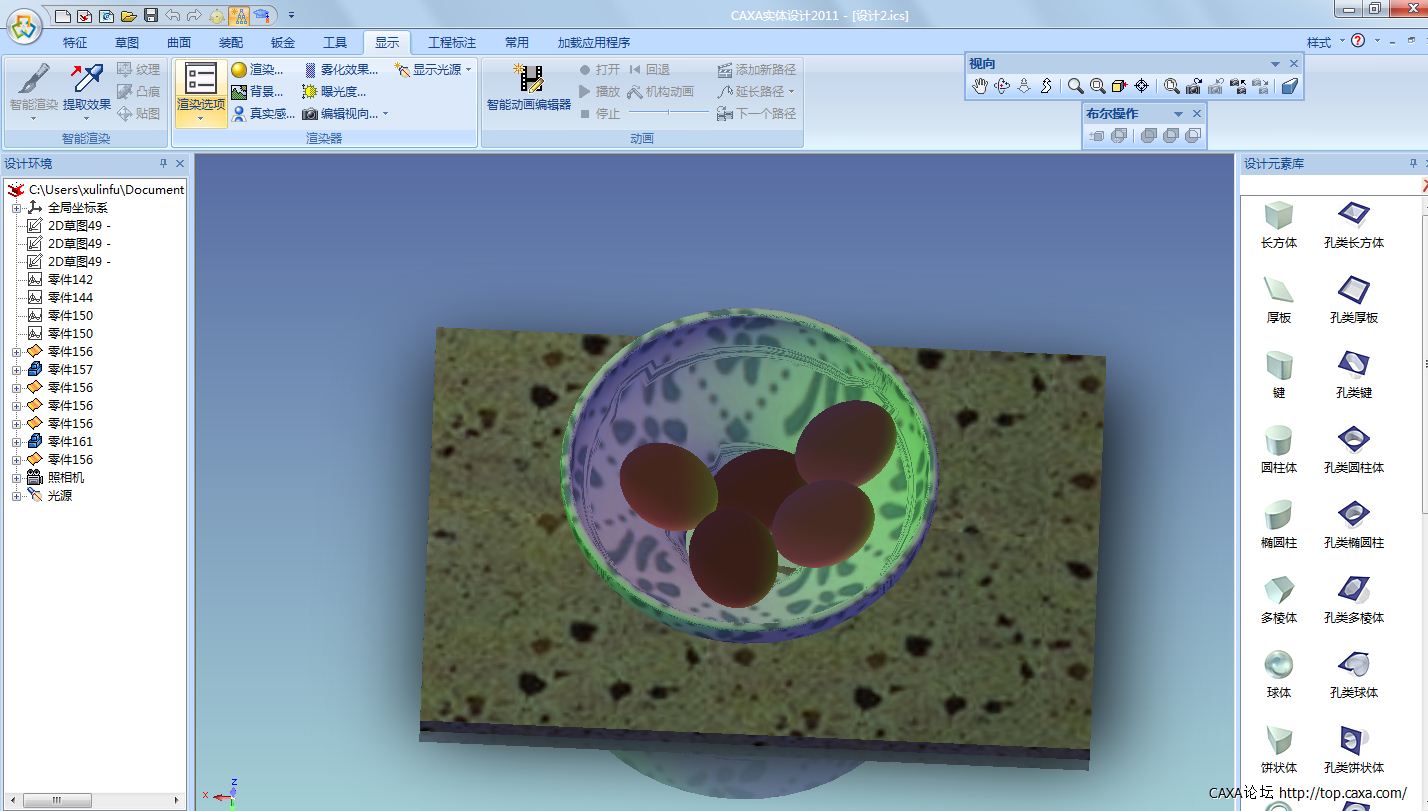Select the pan hand tool in 视向 toolbar
1428x811 pixels.
tap(980, 86)
